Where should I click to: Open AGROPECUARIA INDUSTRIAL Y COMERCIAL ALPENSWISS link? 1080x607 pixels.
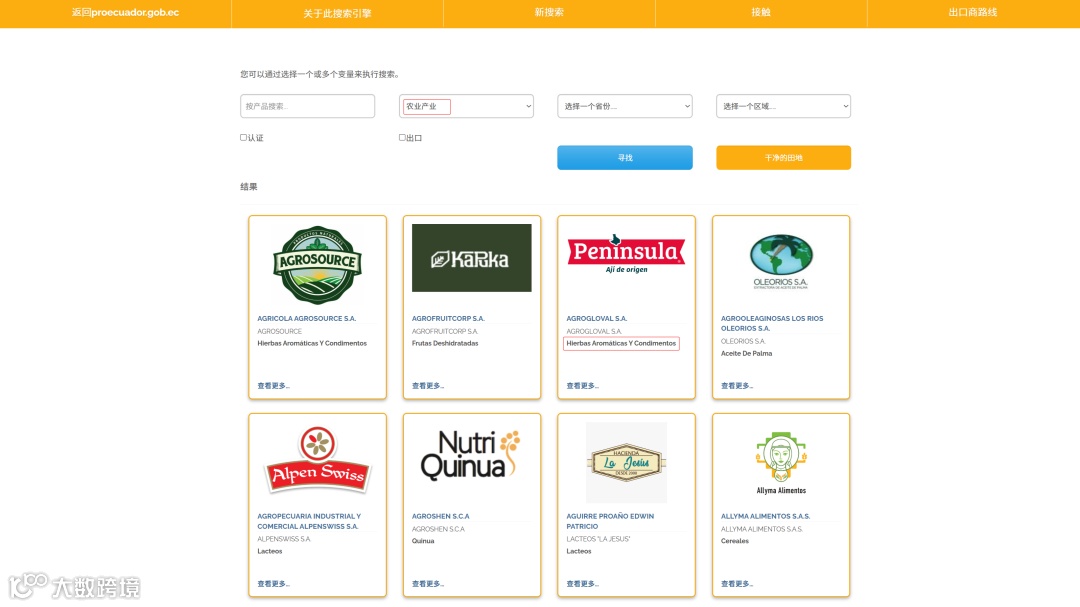click(309, 521)
